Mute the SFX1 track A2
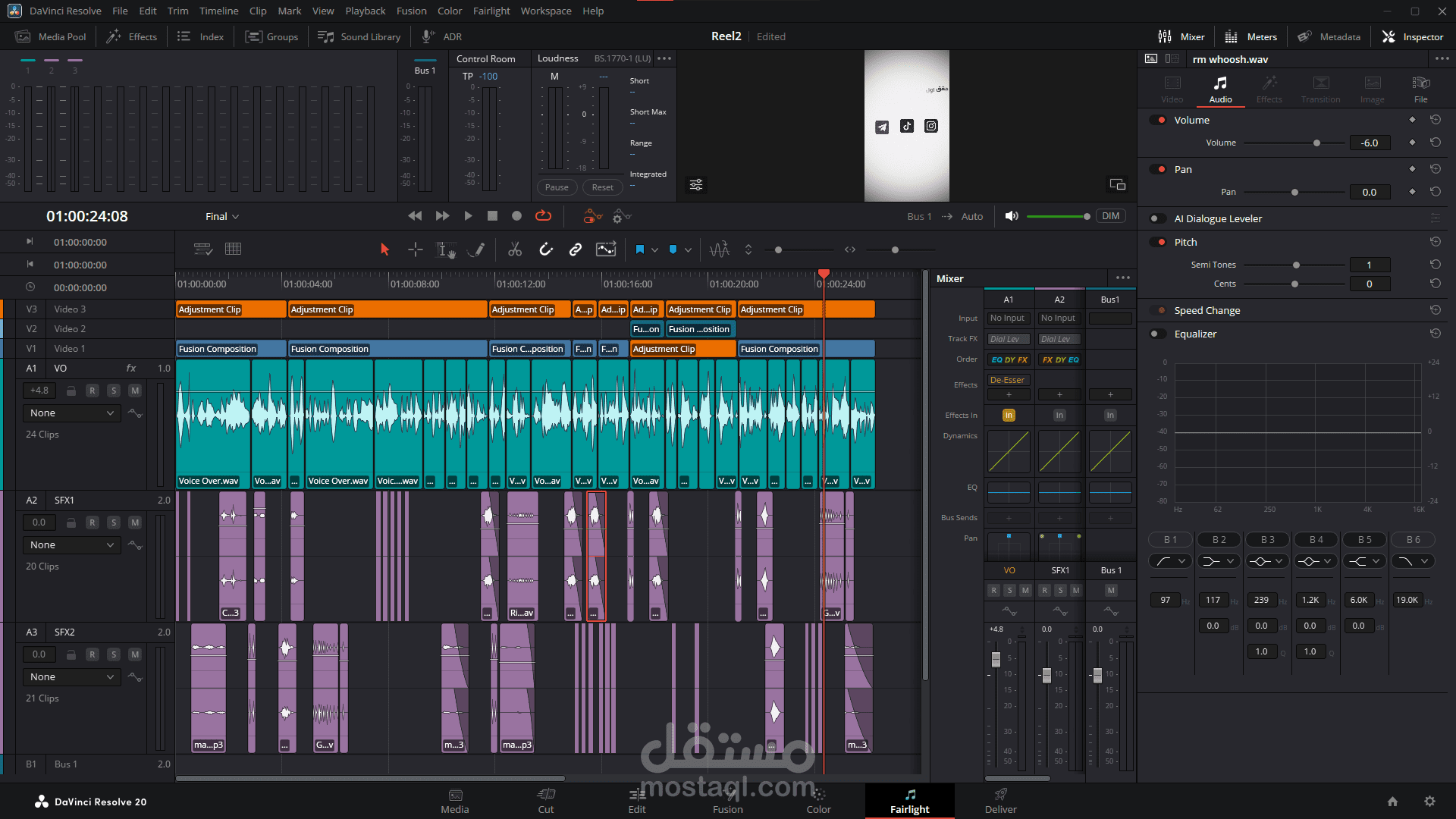This screenshot has height=819, width=1456. (134, 522)
